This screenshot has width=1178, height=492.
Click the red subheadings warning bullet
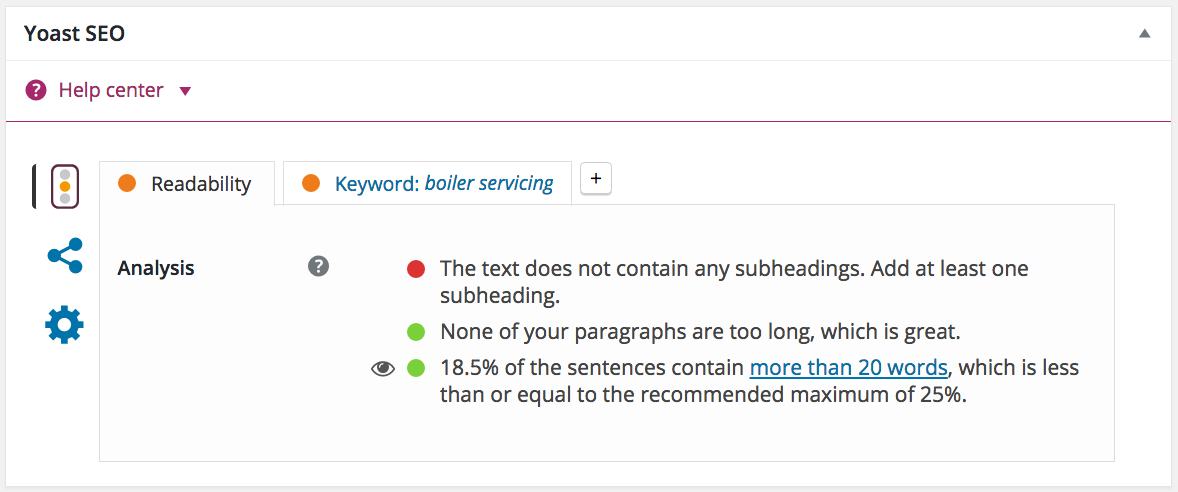pos(416,269)
